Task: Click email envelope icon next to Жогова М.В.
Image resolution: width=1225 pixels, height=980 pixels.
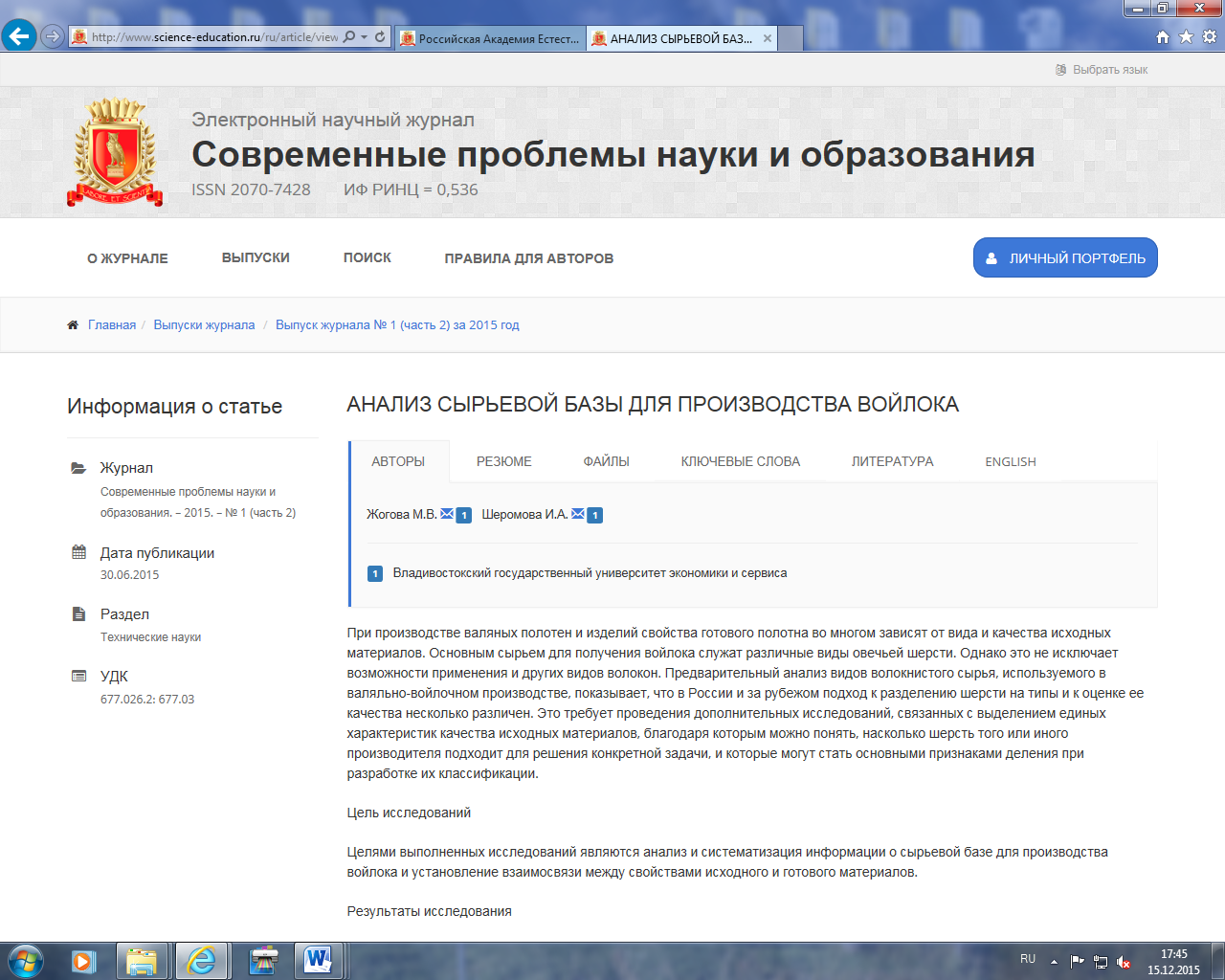Action: (x=447, y=514)
